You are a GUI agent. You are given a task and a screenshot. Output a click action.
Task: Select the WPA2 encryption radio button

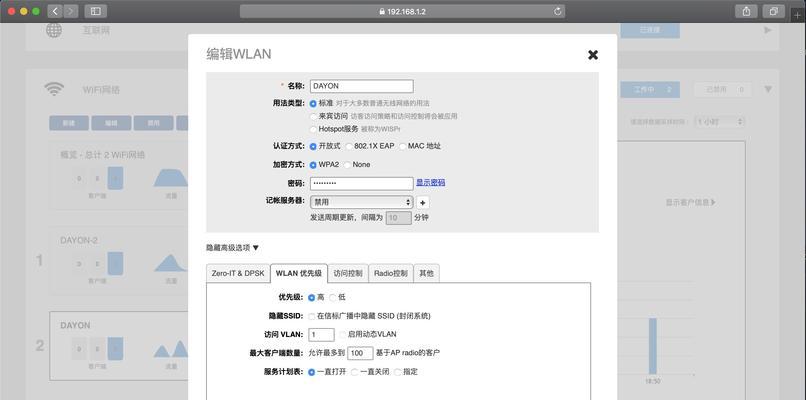tap(313, 165)
